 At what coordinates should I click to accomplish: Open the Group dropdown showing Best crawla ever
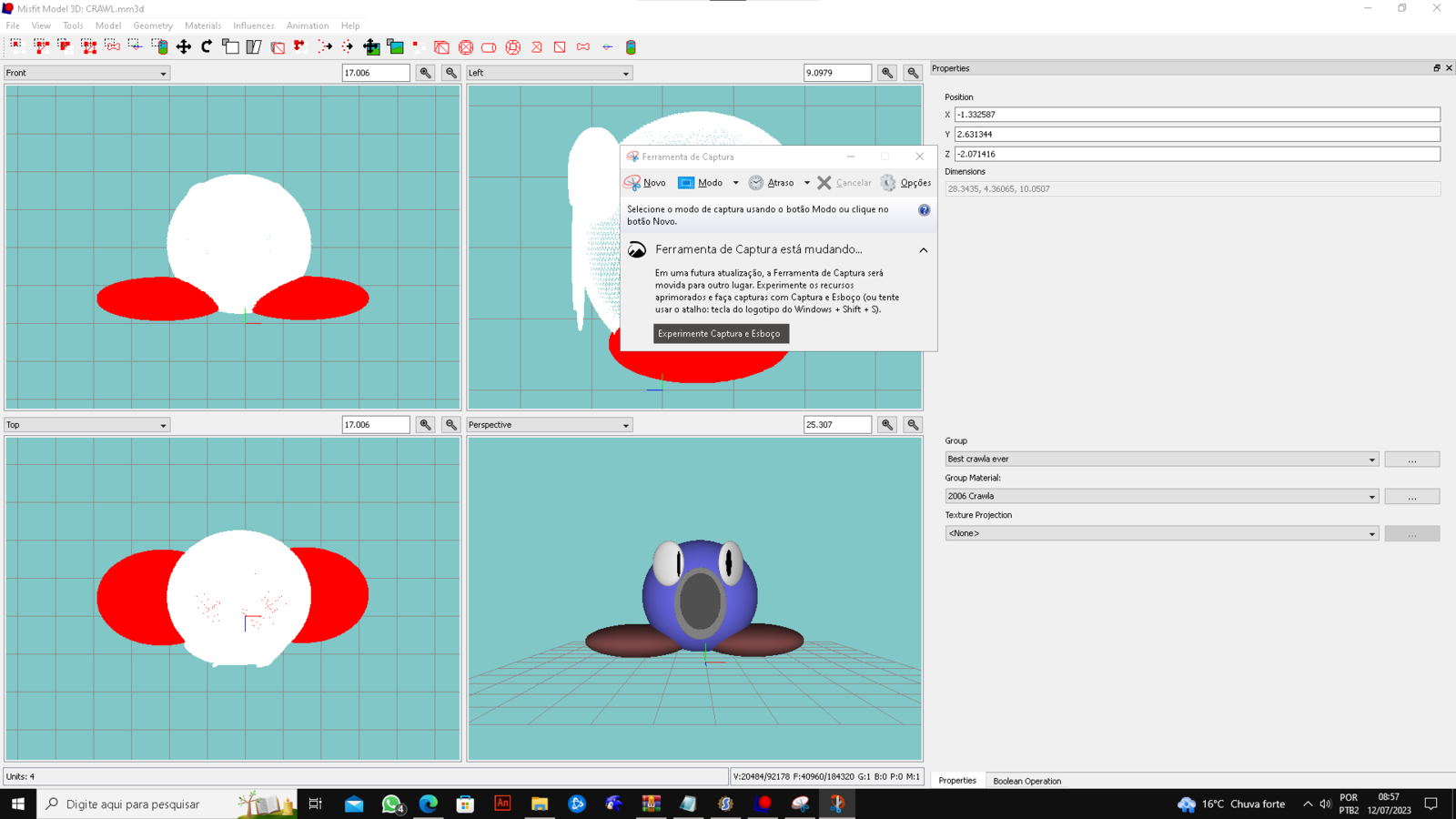pos(1162,460)
